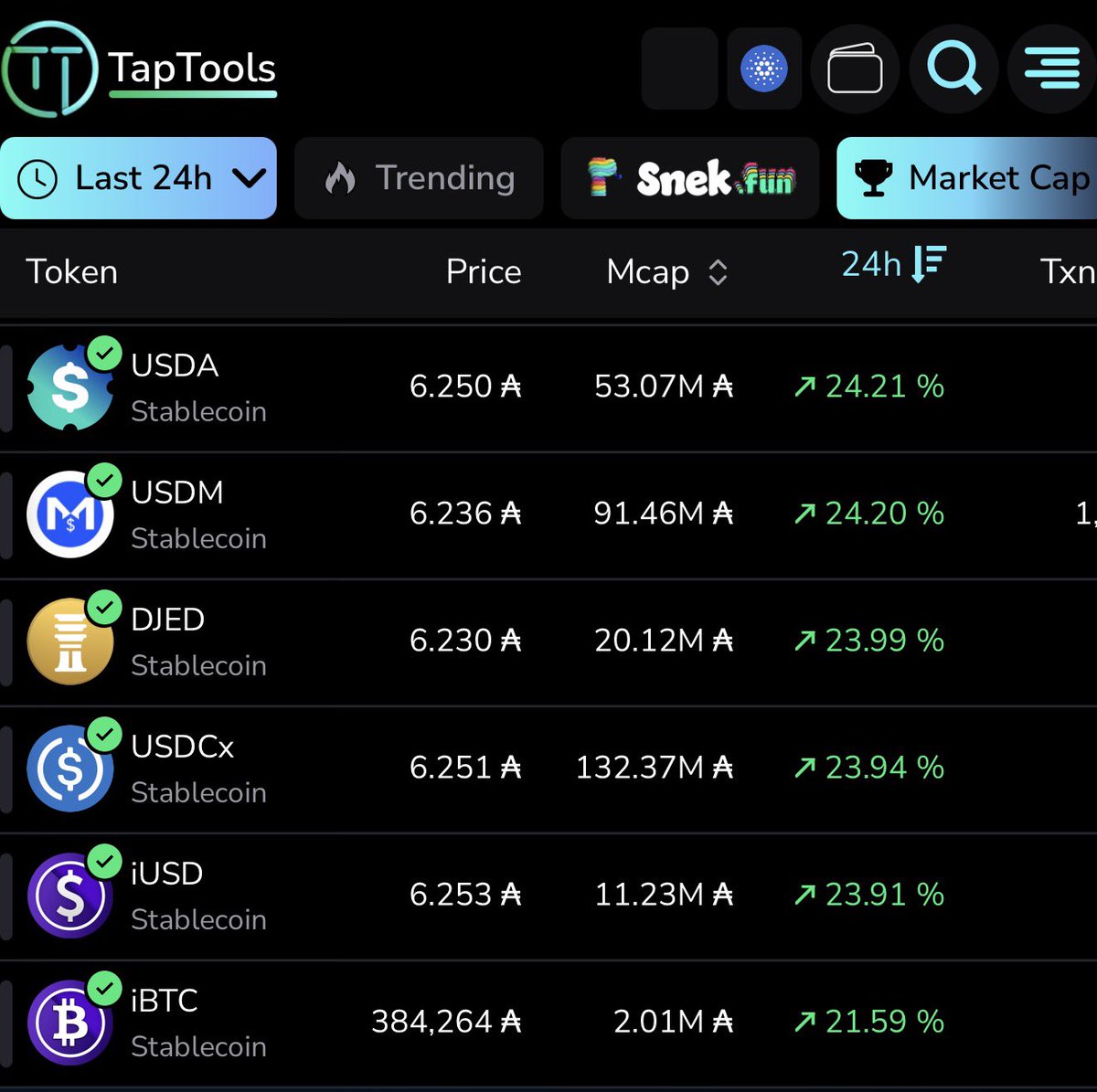Select the Trending tab

419,178
